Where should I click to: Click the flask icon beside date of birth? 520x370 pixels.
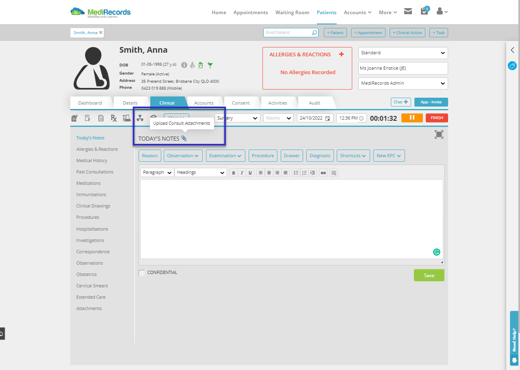[x=192, y=65]
